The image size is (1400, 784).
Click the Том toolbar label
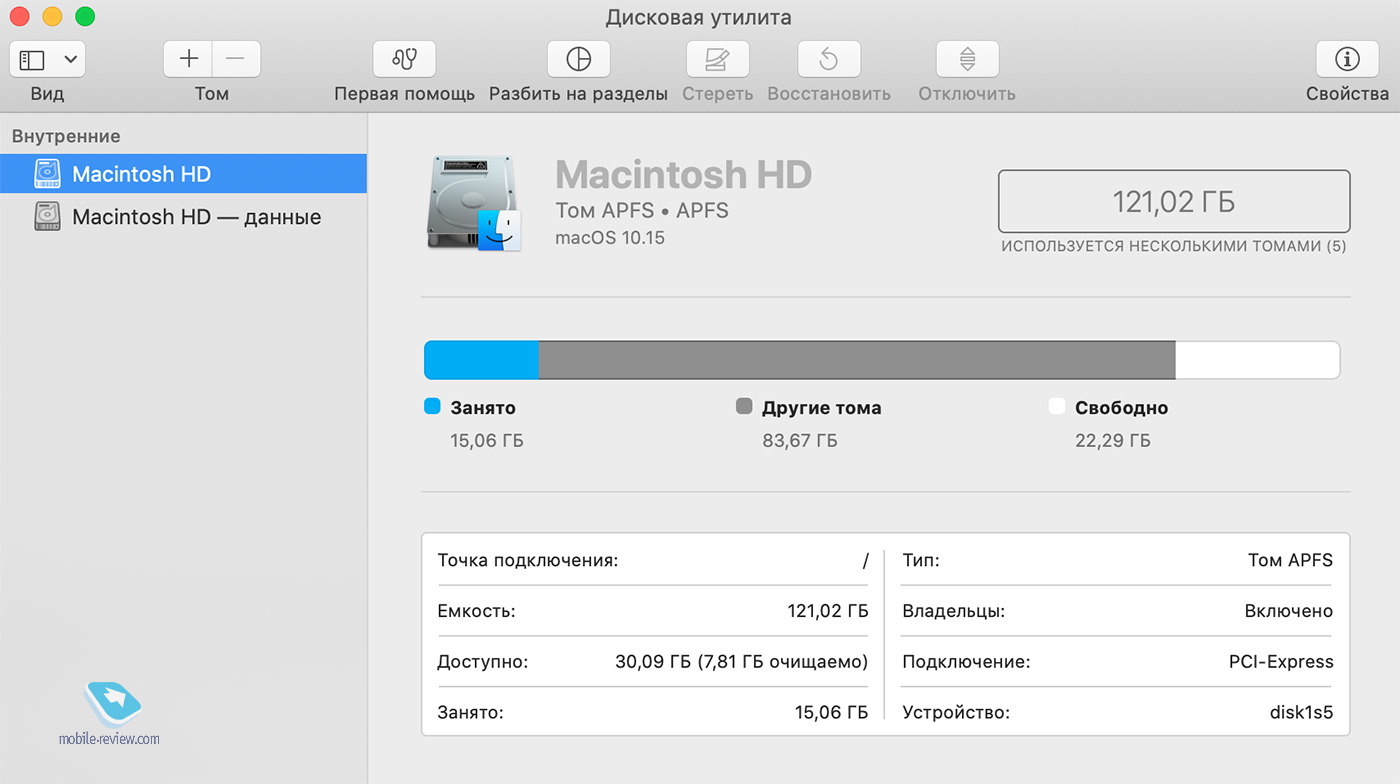(x=212, y=94)
